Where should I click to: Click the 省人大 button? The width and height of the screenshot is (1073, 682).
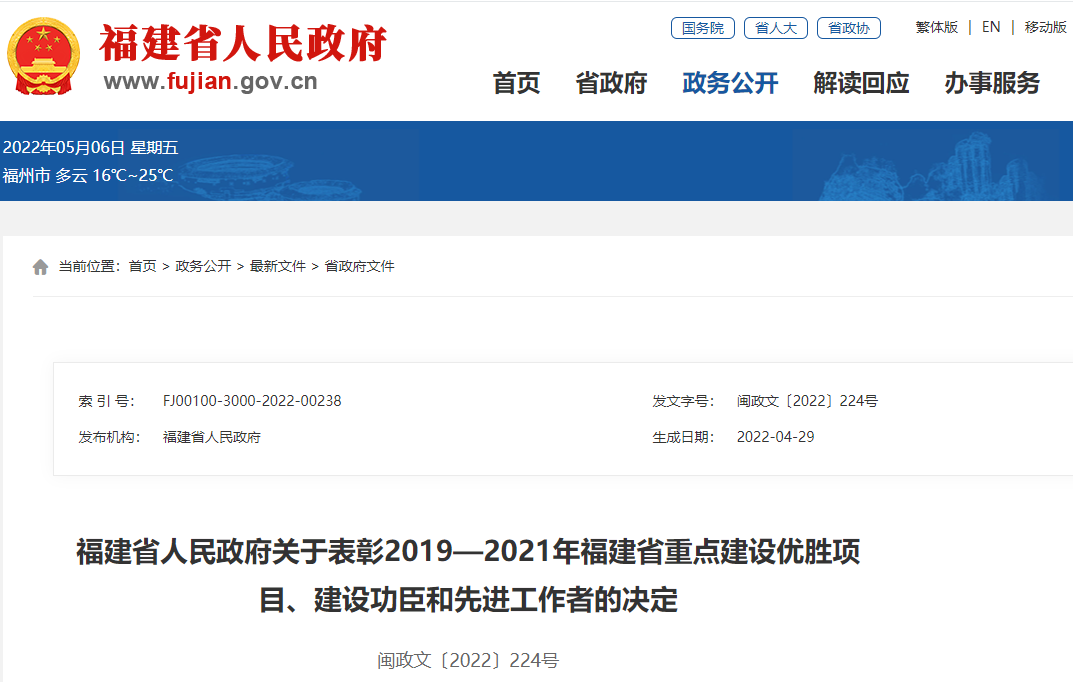775,28
